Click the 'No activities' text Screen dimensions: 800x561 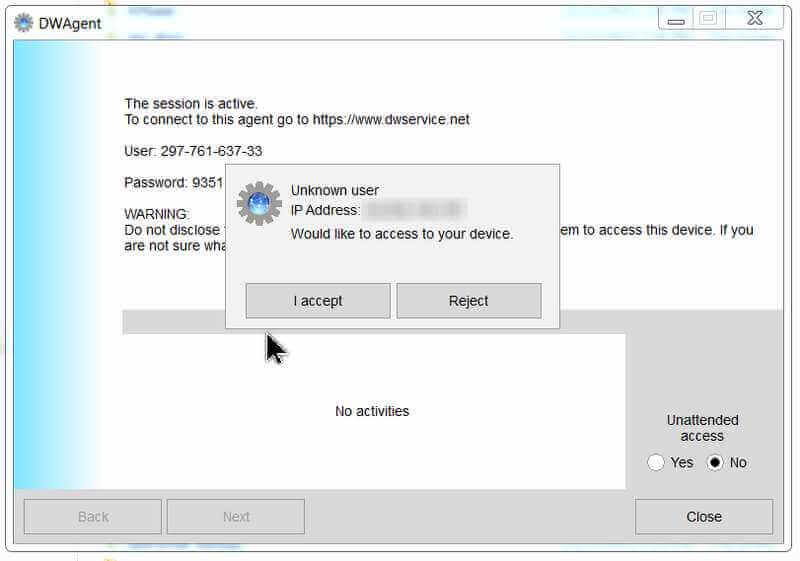[372, 411]
